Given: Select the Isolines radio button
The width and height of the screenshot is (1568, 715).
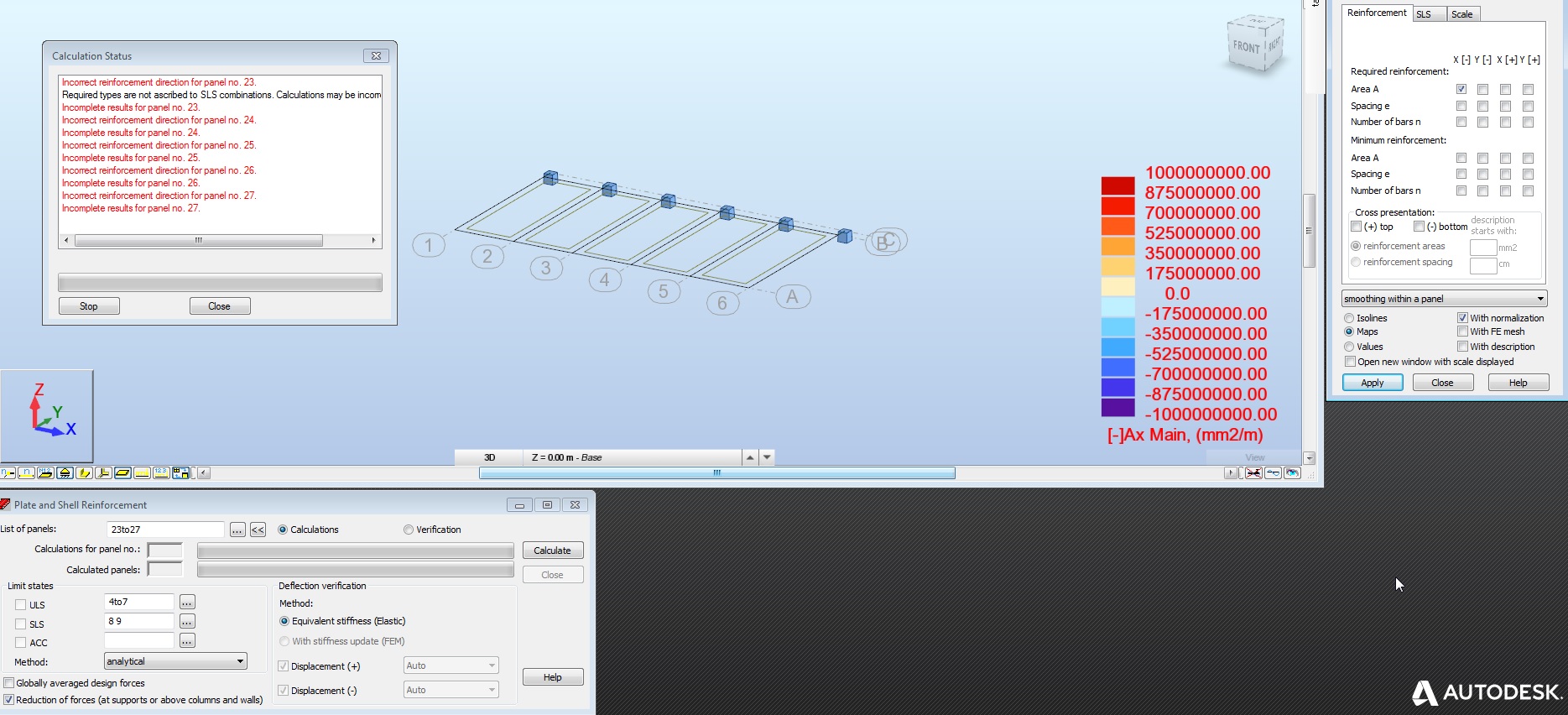Looking at the screenshot, I should tap(1349, 318).
